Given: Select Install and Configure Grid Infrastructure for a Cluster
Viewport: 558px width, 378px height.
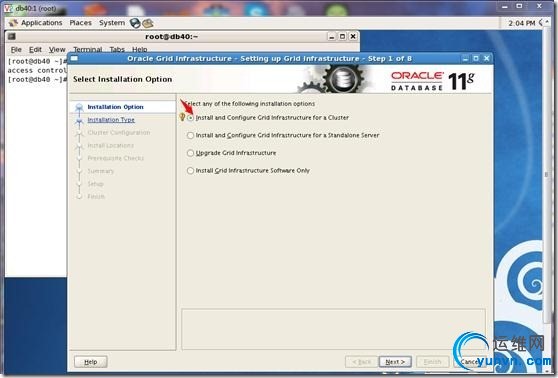Looking at the screenshot, I should tap(191, 117).
